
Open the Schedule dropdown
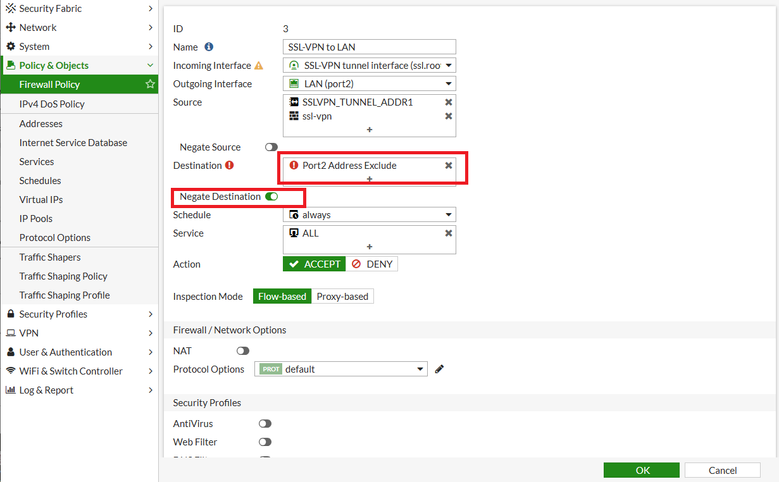(369, 215)
